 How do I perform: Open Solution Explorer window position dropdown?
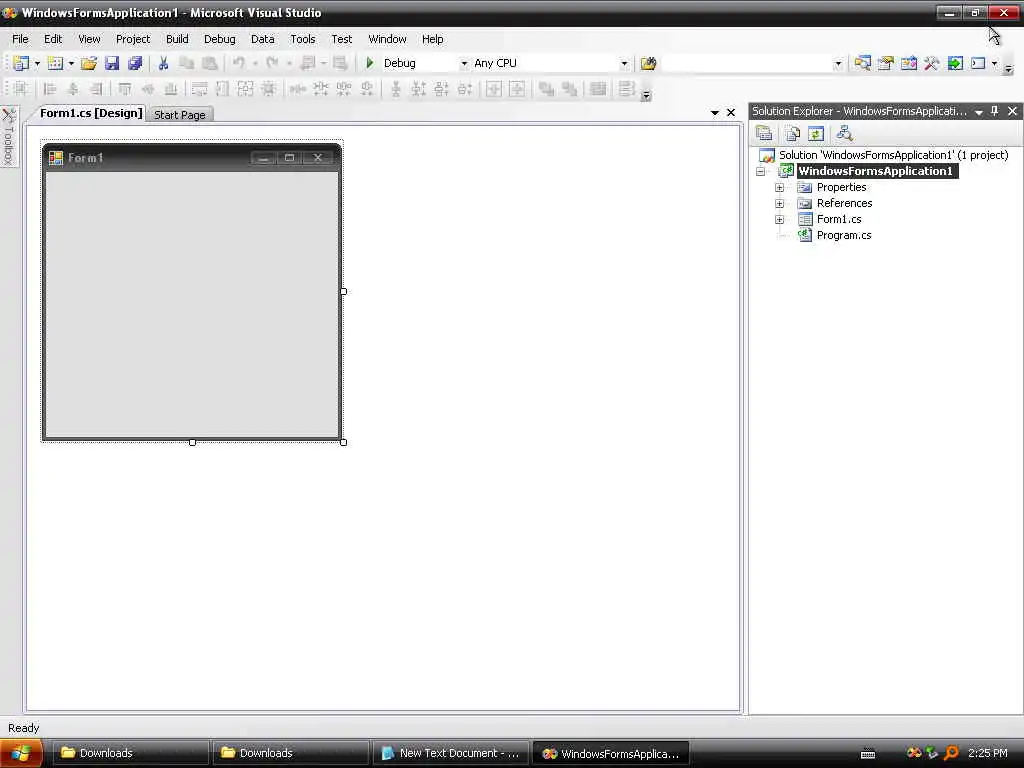pyautogui.click(x=978, y=112)
